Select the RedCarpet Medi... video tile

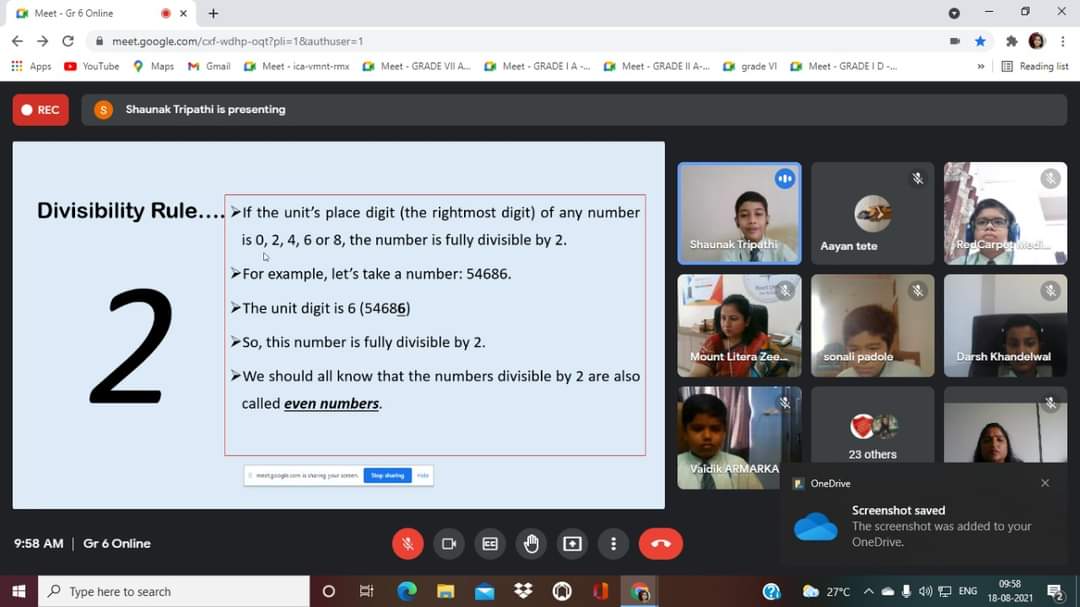coord(1005,214)
